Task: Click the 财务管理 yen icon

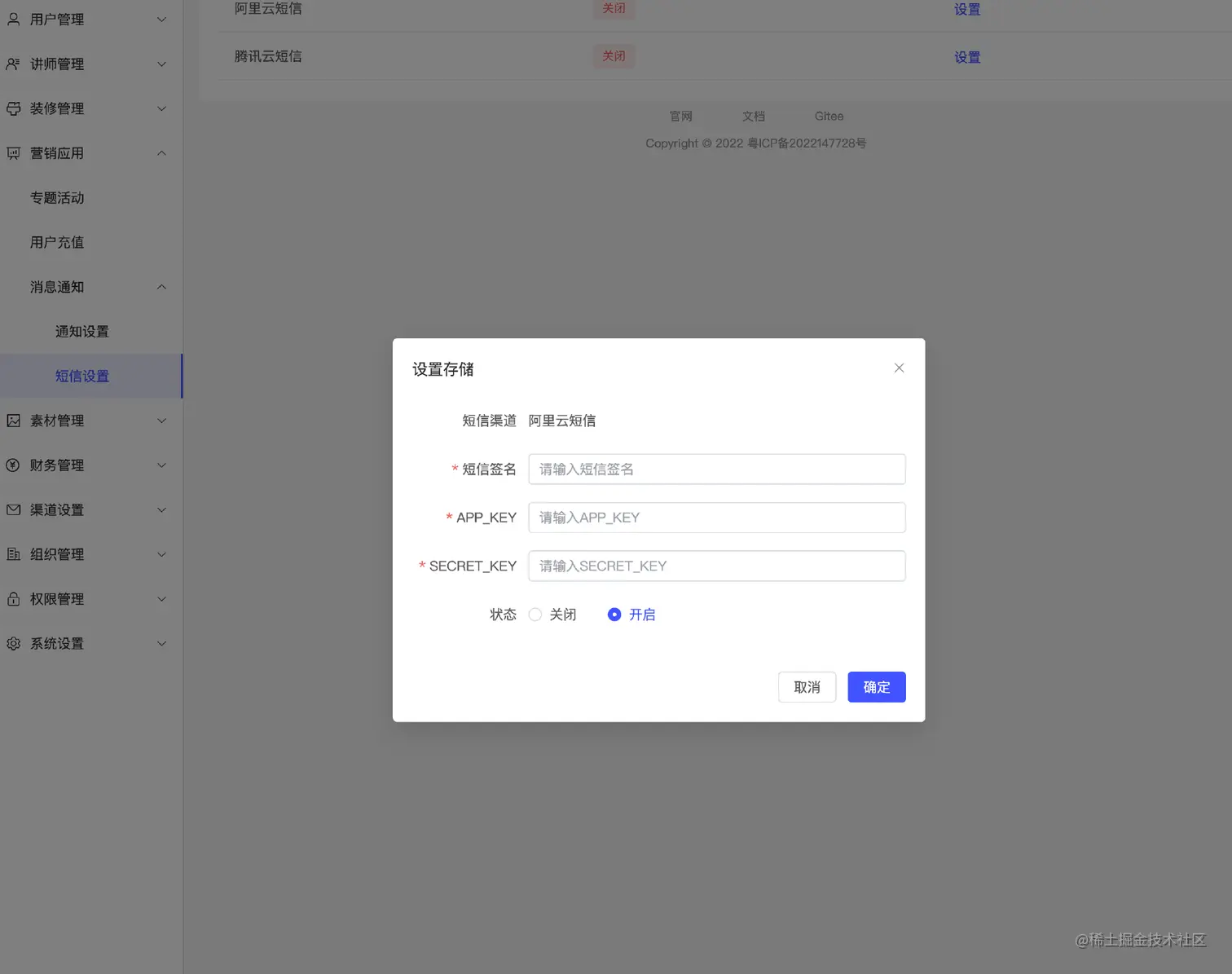Action: (14, 465)
